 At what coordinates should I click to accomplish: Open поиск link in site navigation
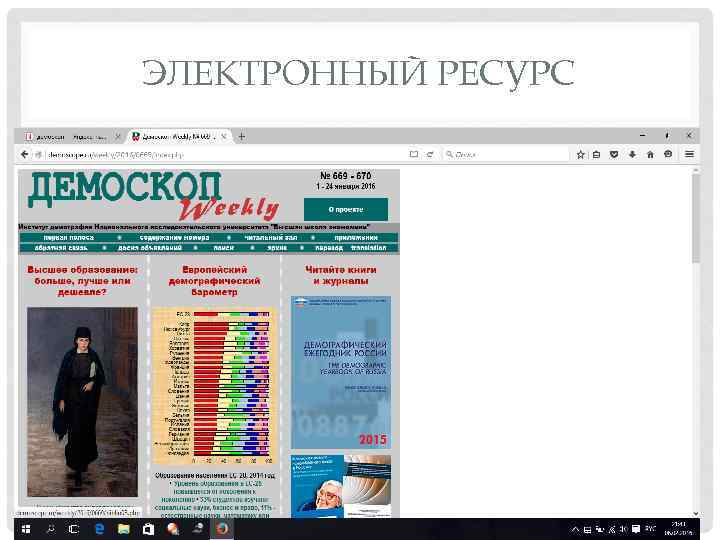[x=224, y=248]
